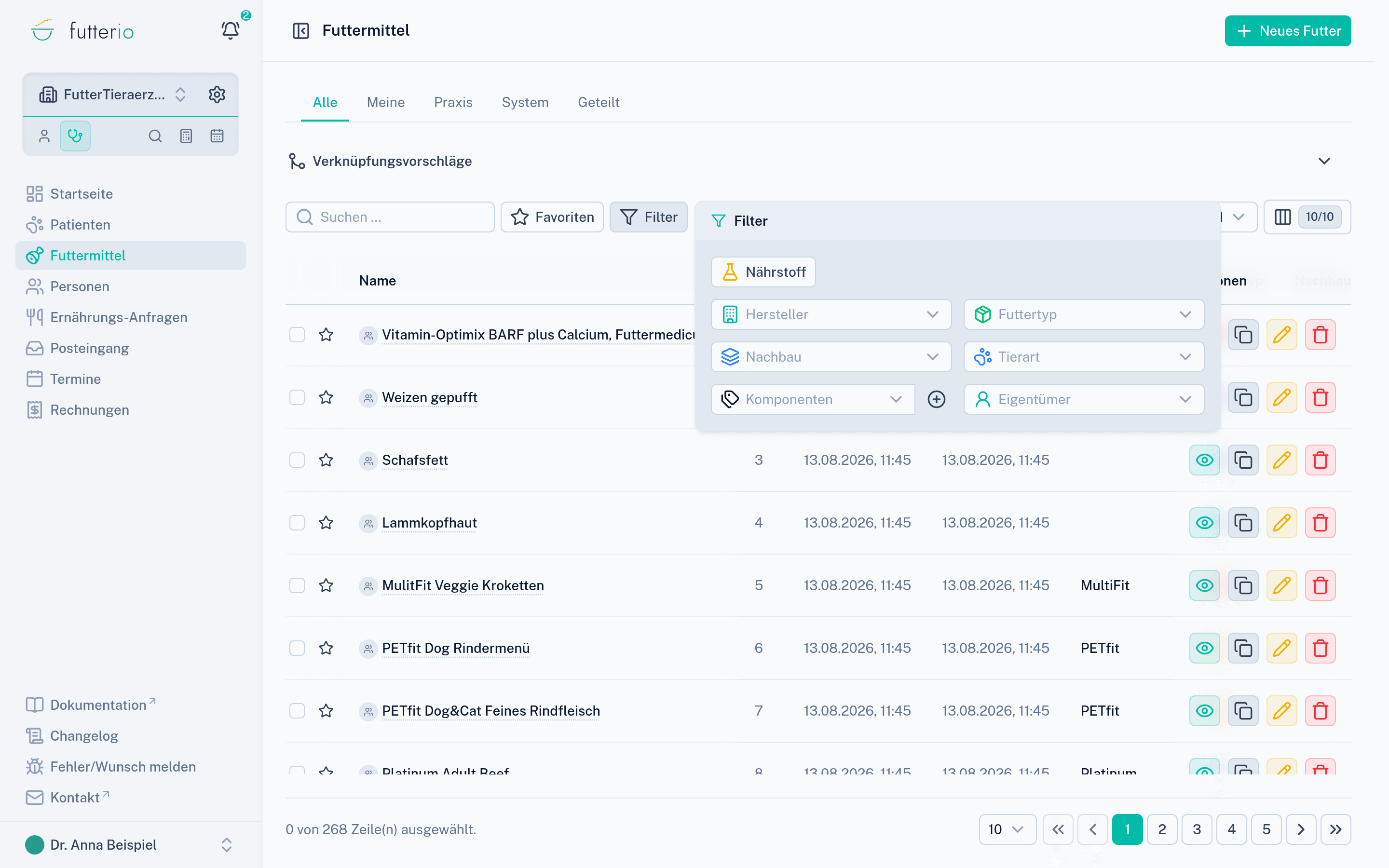This screenshot has height=868, width=1389.
Task: Duplicate the Schafsfett entry
Action: click(1243, 460)
